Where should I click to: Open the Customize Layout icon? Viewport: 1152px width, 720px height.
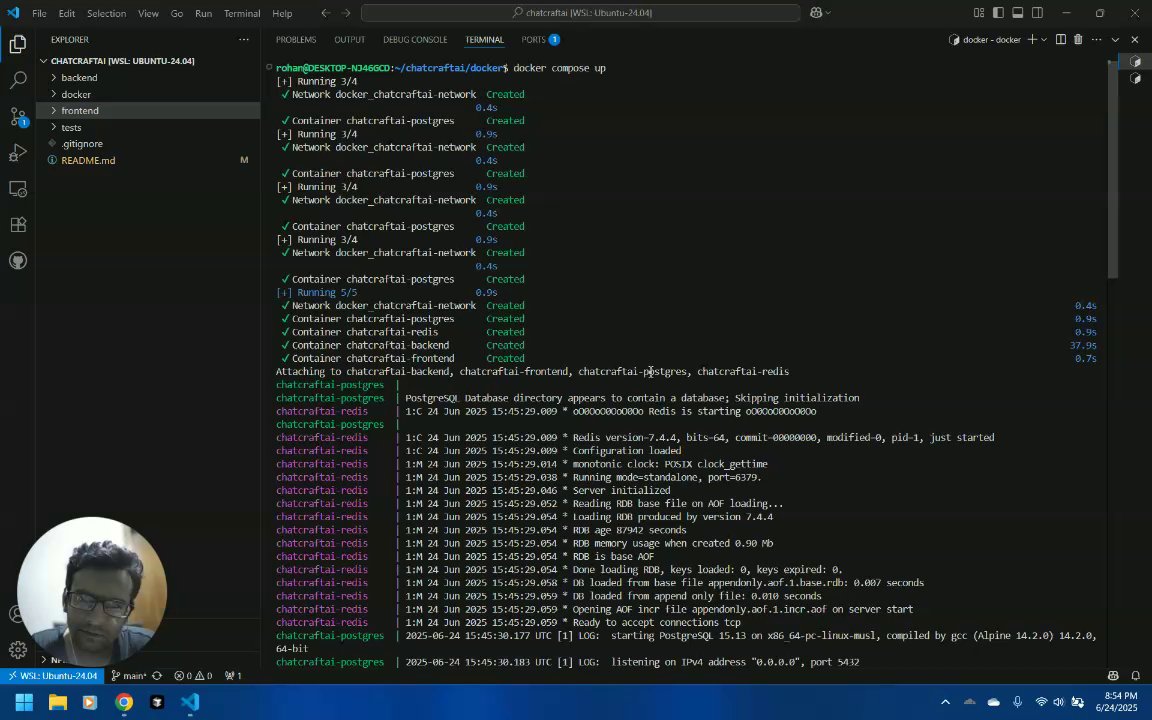[979, 12]
